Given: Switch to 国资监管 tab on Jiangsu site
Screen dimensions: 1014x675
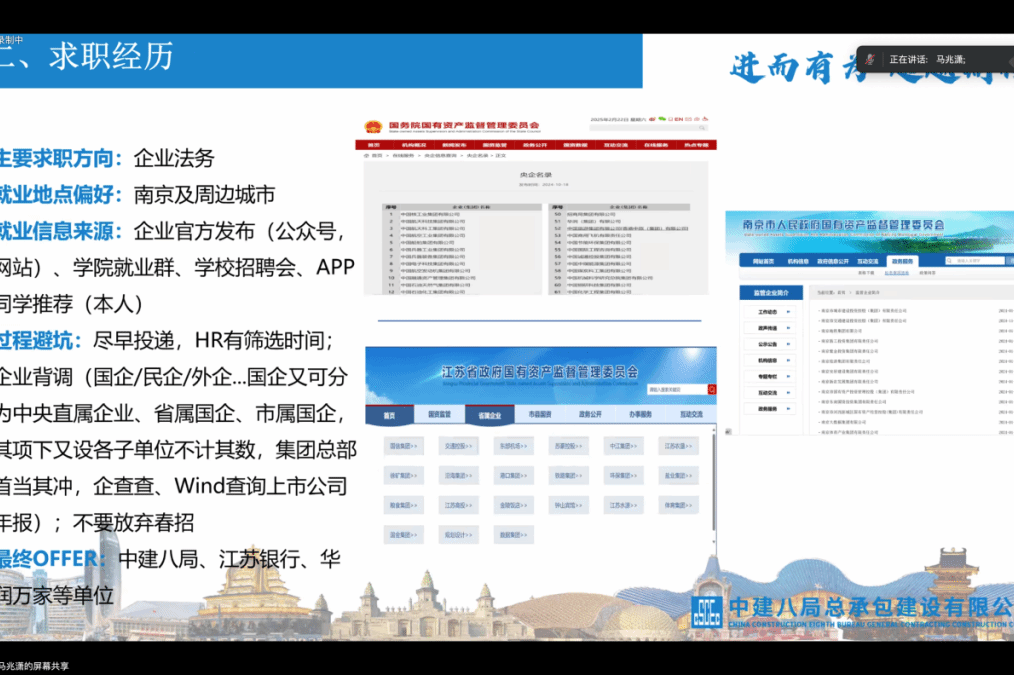Looking at the screenshot, I should point(440,414).
